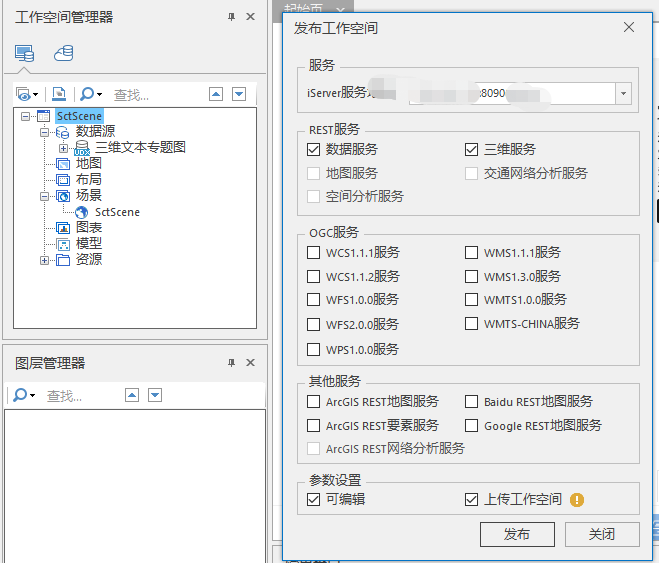Check Google REST地图服务 option

472,426
